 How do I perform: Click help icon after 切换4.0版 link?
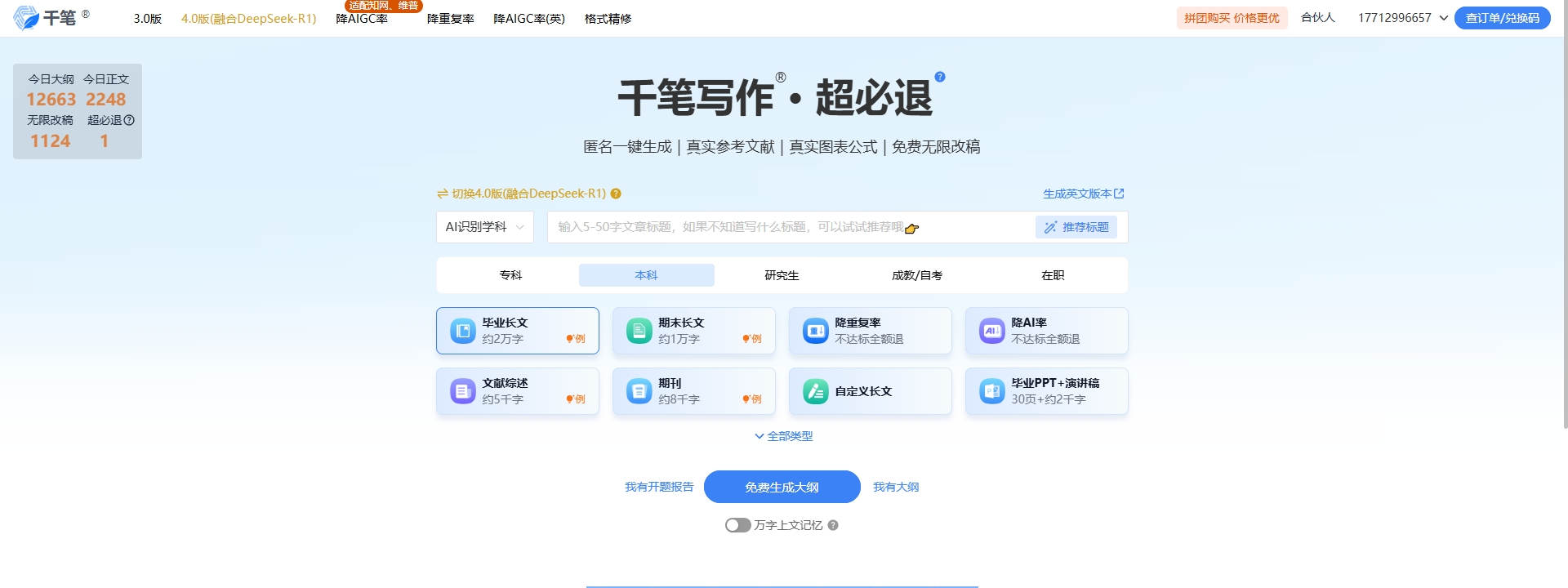pos(616,194)
